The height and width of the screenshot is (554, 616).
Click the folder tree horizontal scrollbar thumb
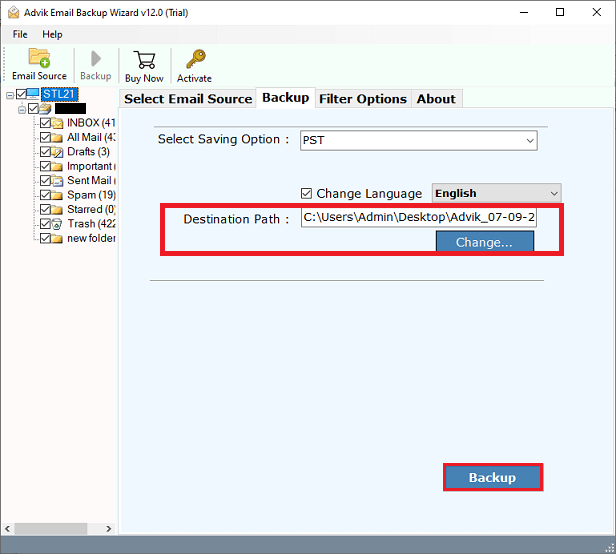click(51, 528)
